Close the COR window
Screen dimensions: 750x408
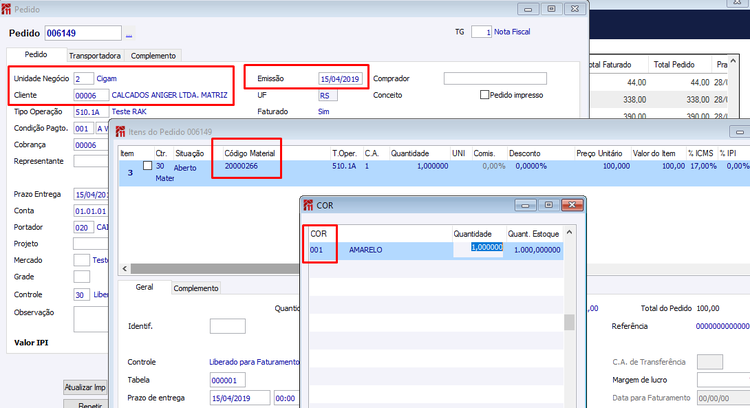pyautogui.click(x=572, y=205)
